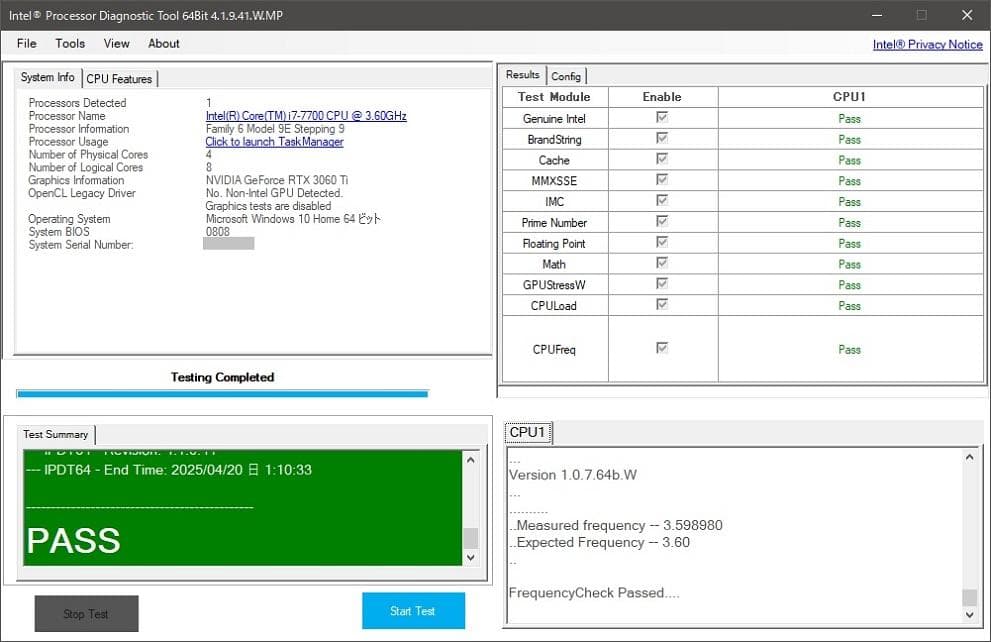
Task: Click the Intel Core i7-7700 processor link
Action: pos(305,115)
